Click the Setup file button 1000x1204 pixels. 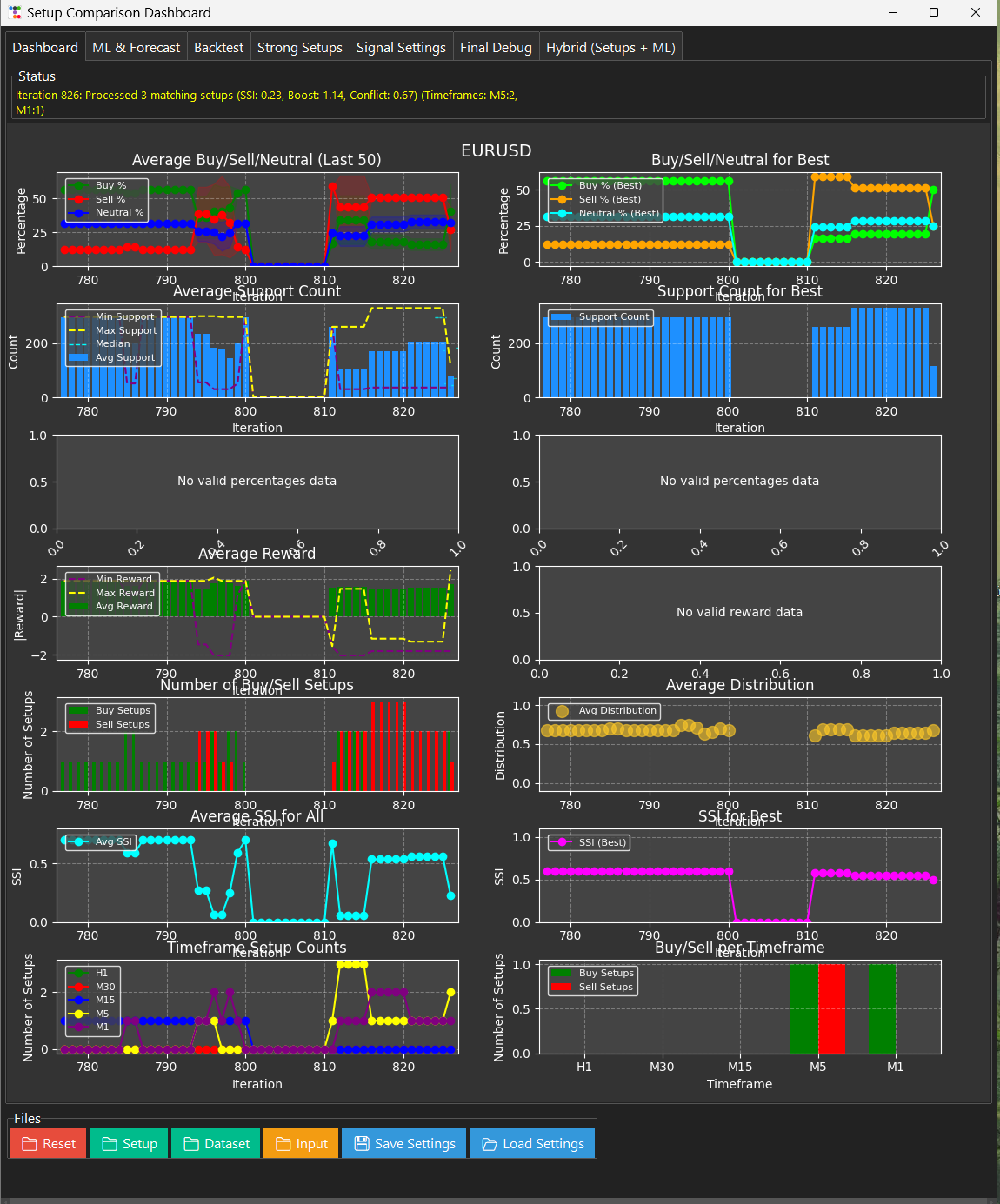[x=130, y=1143]
